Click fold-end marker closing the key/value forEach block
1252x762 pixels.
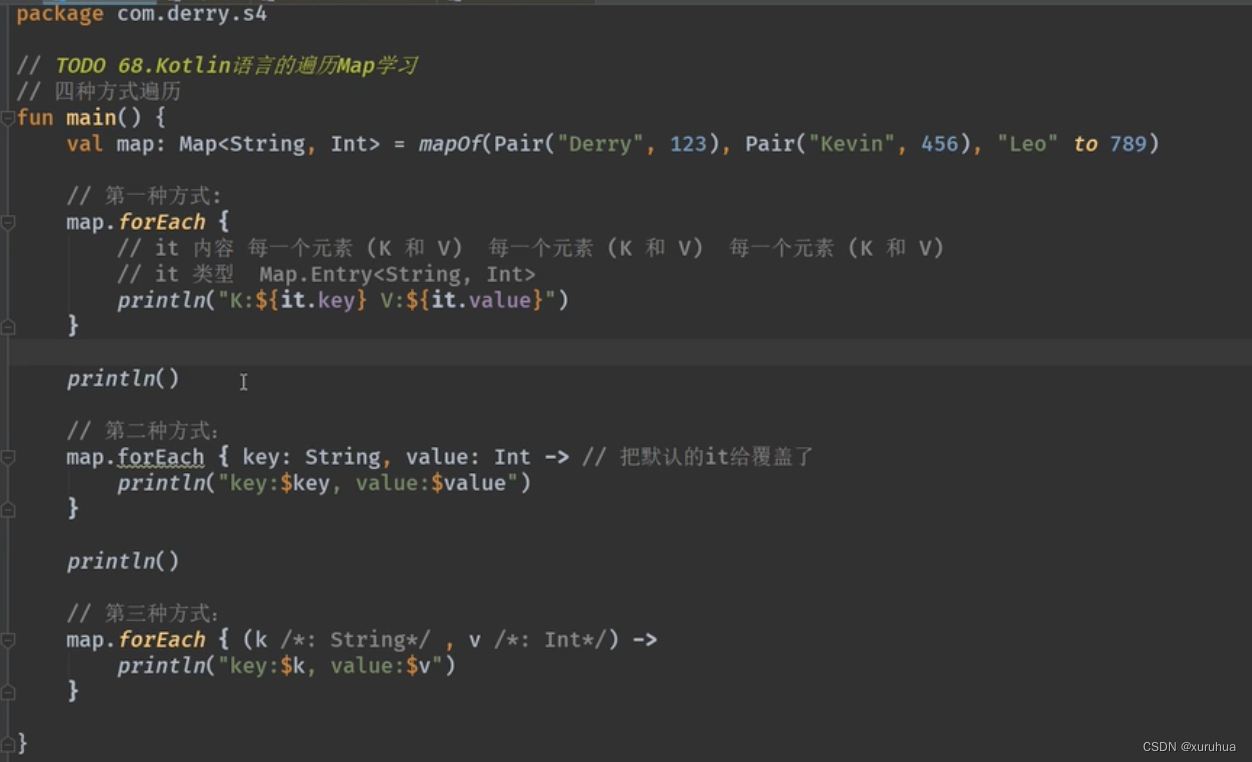pos(8,509)
